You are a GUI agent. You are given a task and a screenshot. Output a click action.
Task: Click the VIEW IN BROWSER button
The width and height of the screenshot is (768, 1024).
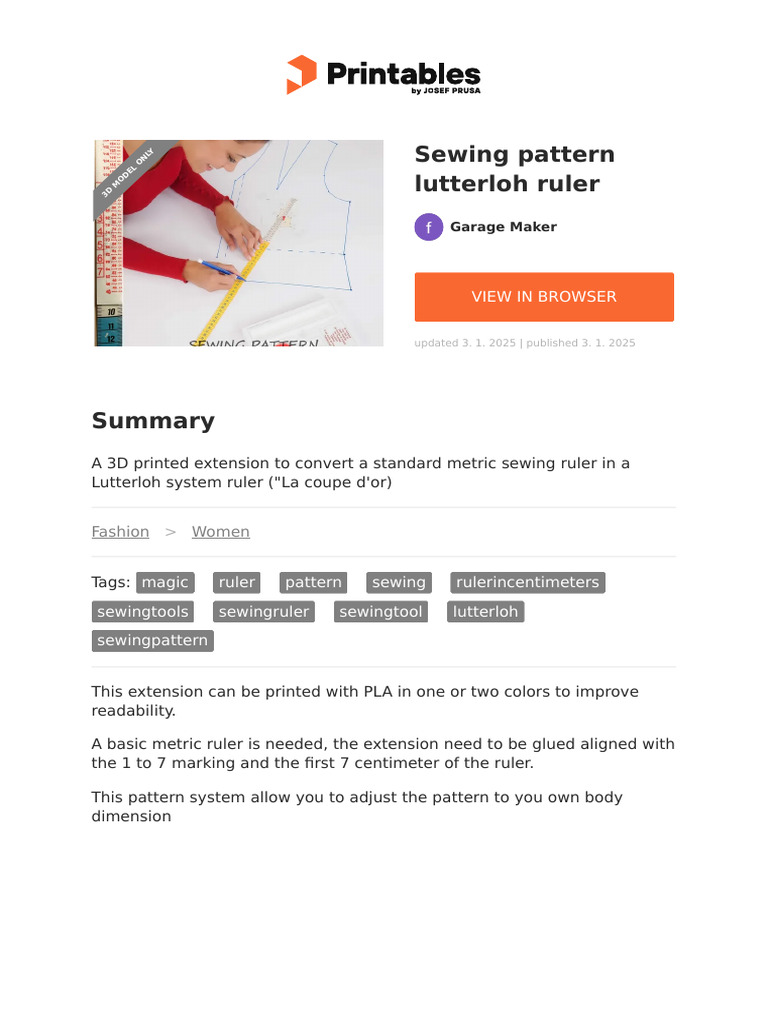click(544, 296)
